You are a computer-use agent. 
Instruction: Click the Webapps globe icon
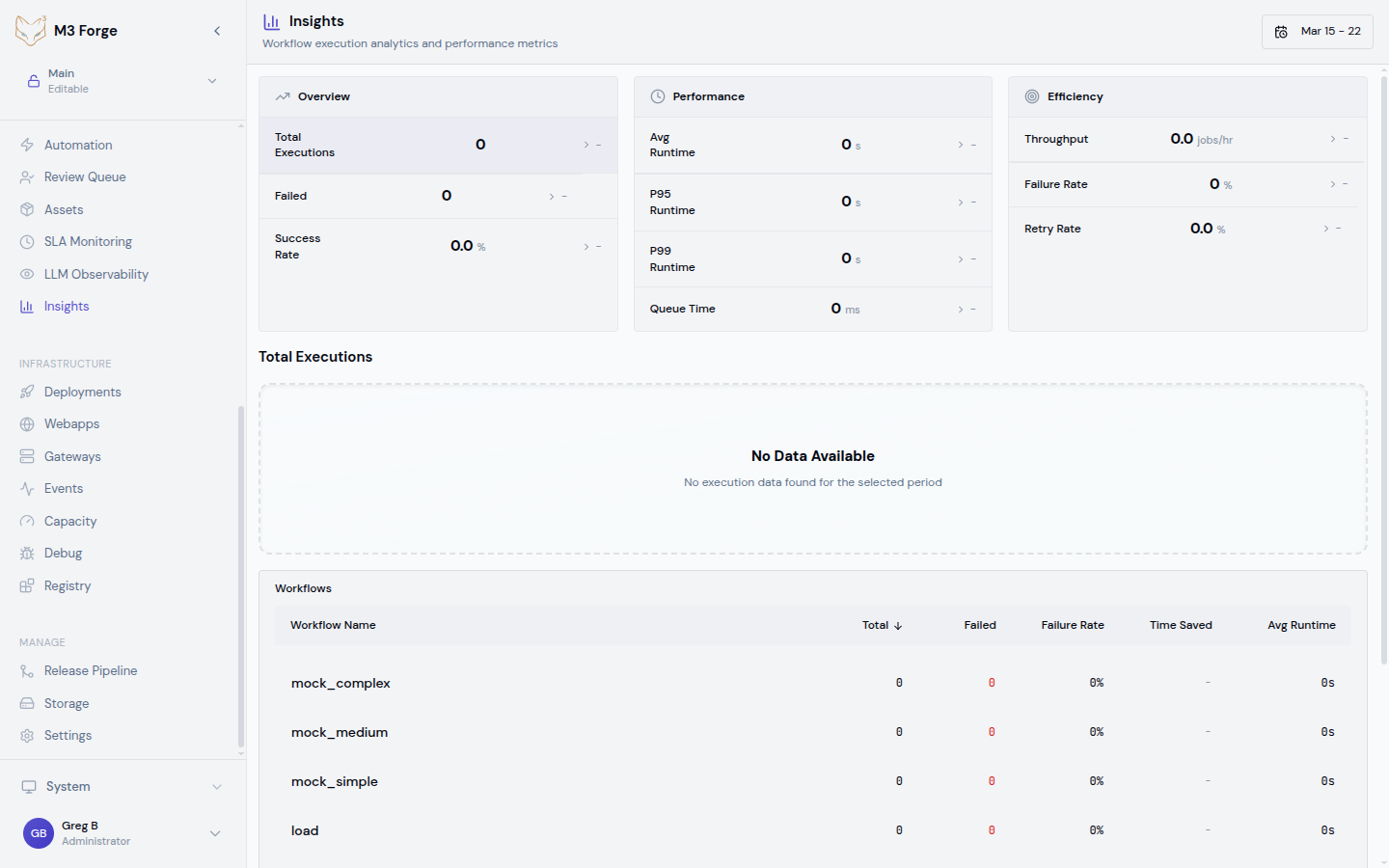27,424
